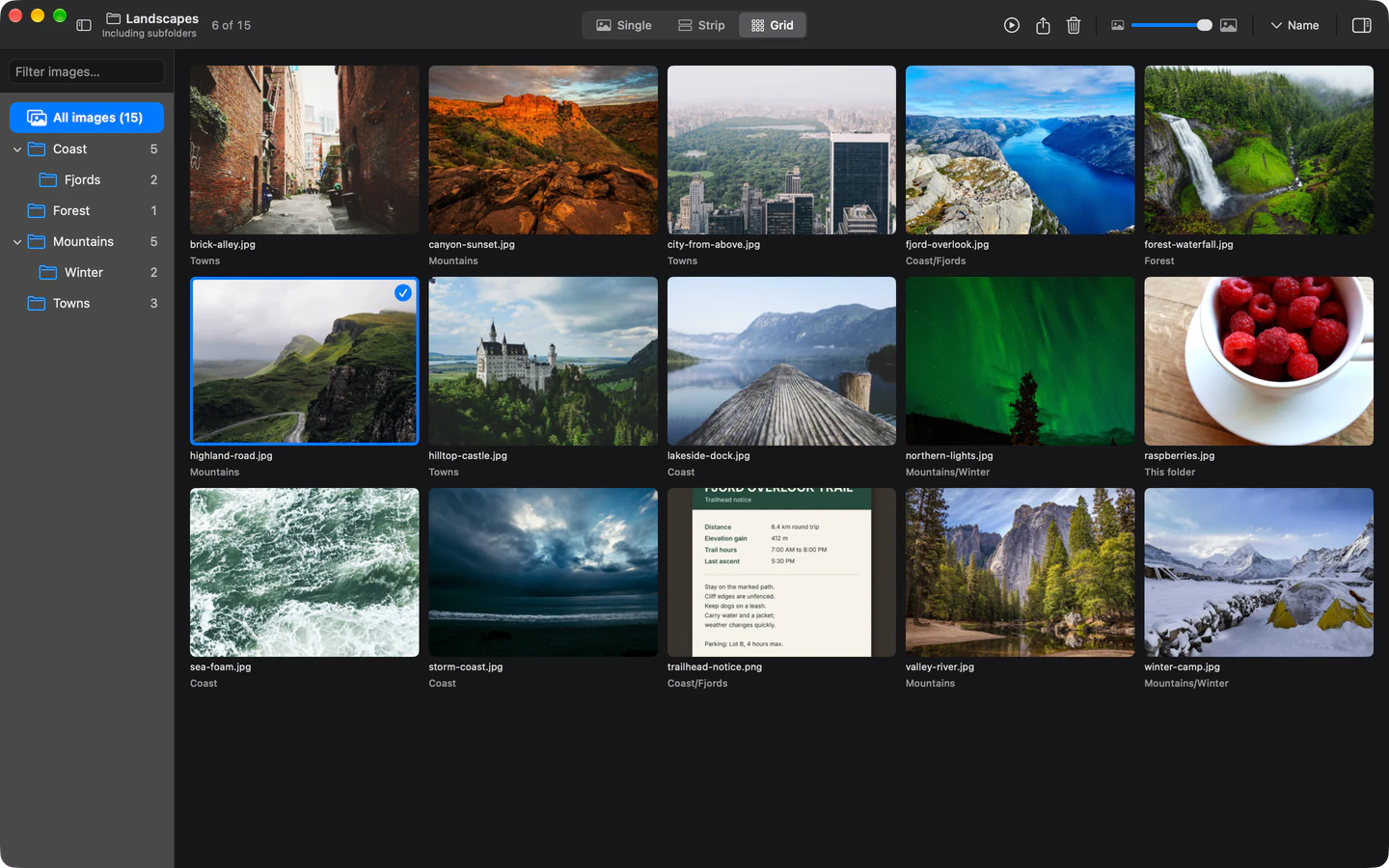Viewport: 1389px width, 868px height.
Task: Select the canyon-sunset.jpg thumbnail
Action: [543, 149]
